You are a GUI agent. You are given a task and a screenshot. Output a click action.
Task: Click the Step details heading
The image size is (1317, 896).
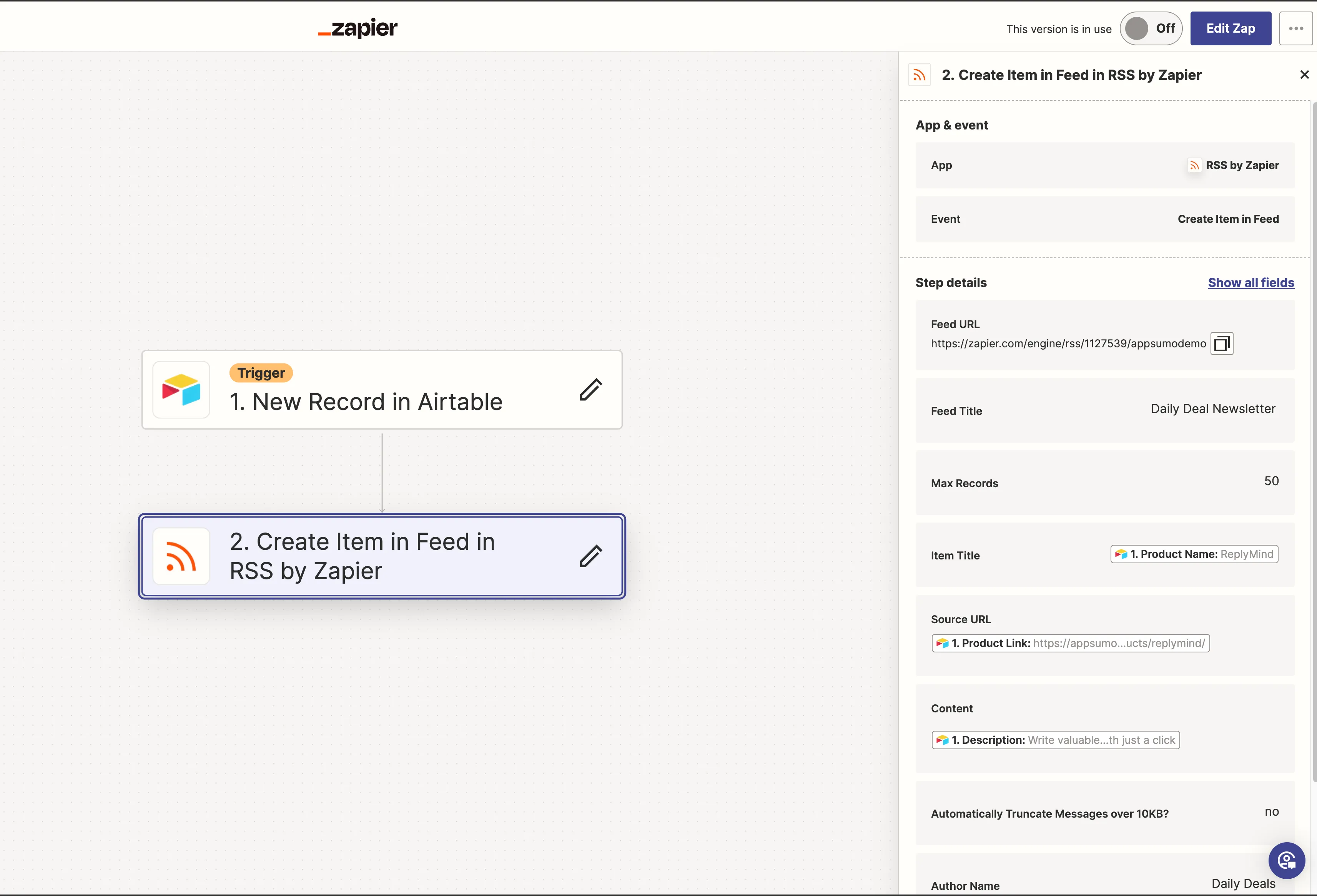click(x=951, y=283)
